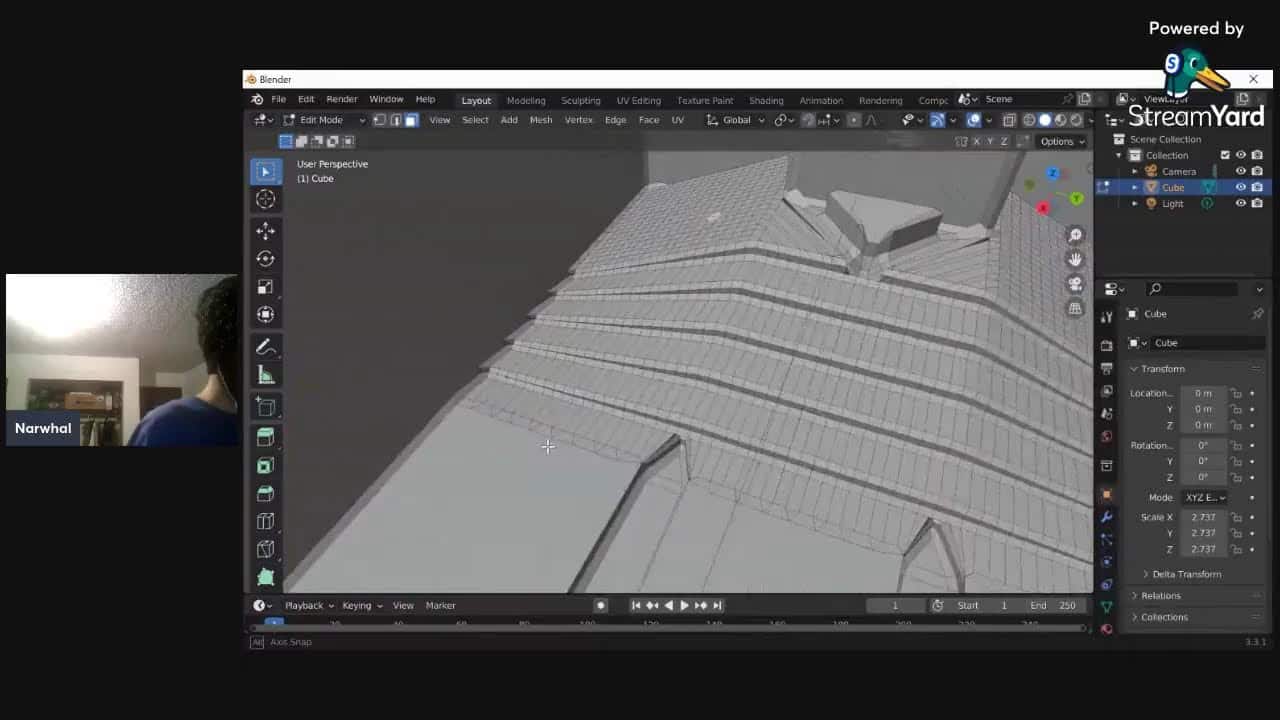Open the Edit Mode dropdown
Viewport: 1280px width, 720px height.
tap(322, 120)
